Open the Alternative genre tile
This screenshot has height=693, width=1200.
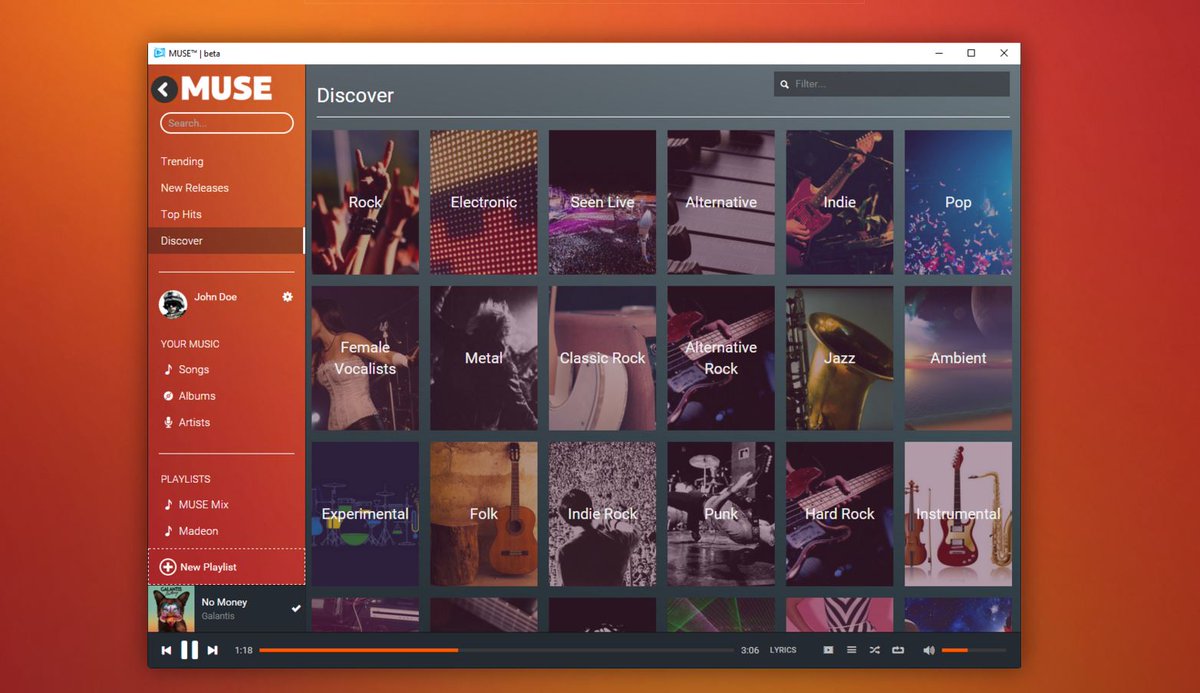(721, 202)
